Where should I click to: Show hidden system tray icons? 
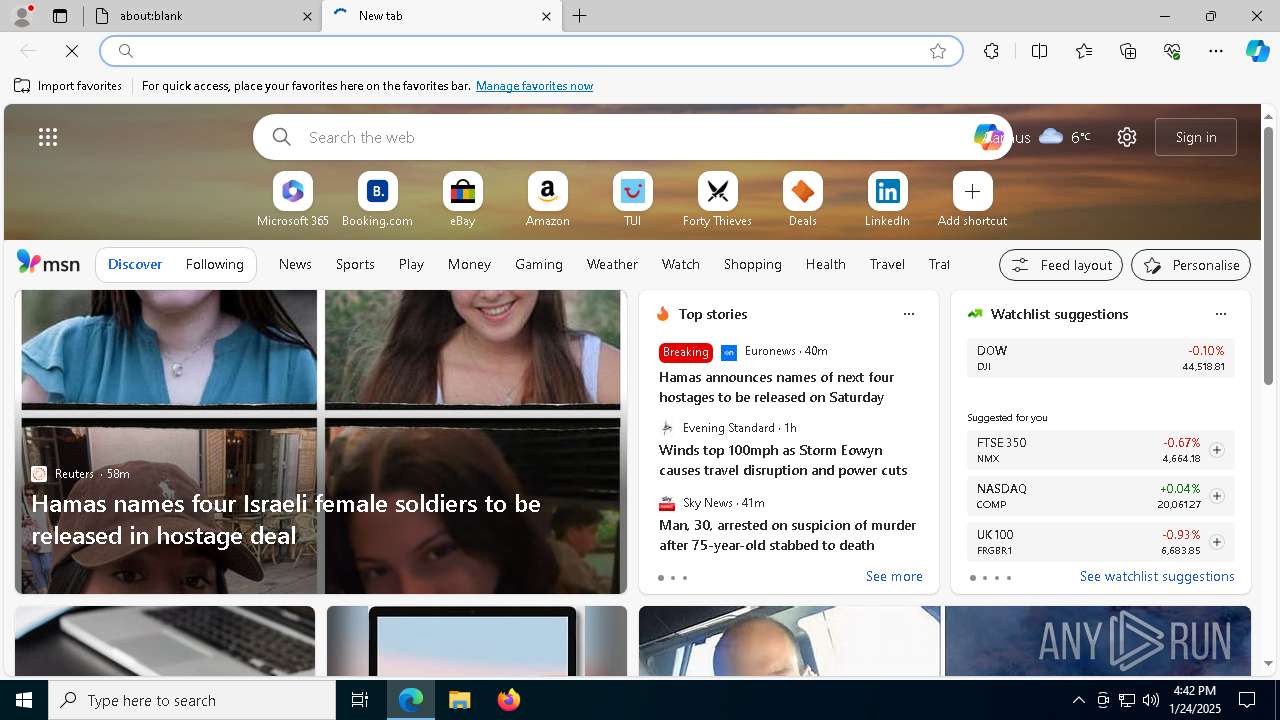coord(1078,700)
